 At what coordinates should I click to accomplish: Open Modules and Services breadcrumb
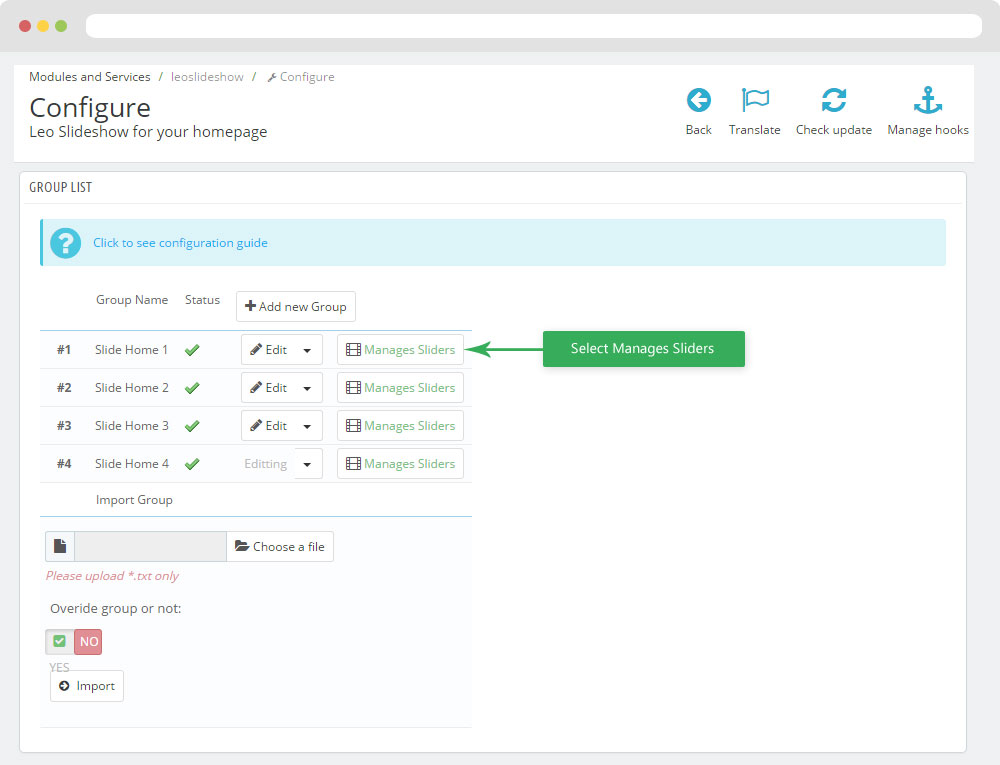pos(90,76)
